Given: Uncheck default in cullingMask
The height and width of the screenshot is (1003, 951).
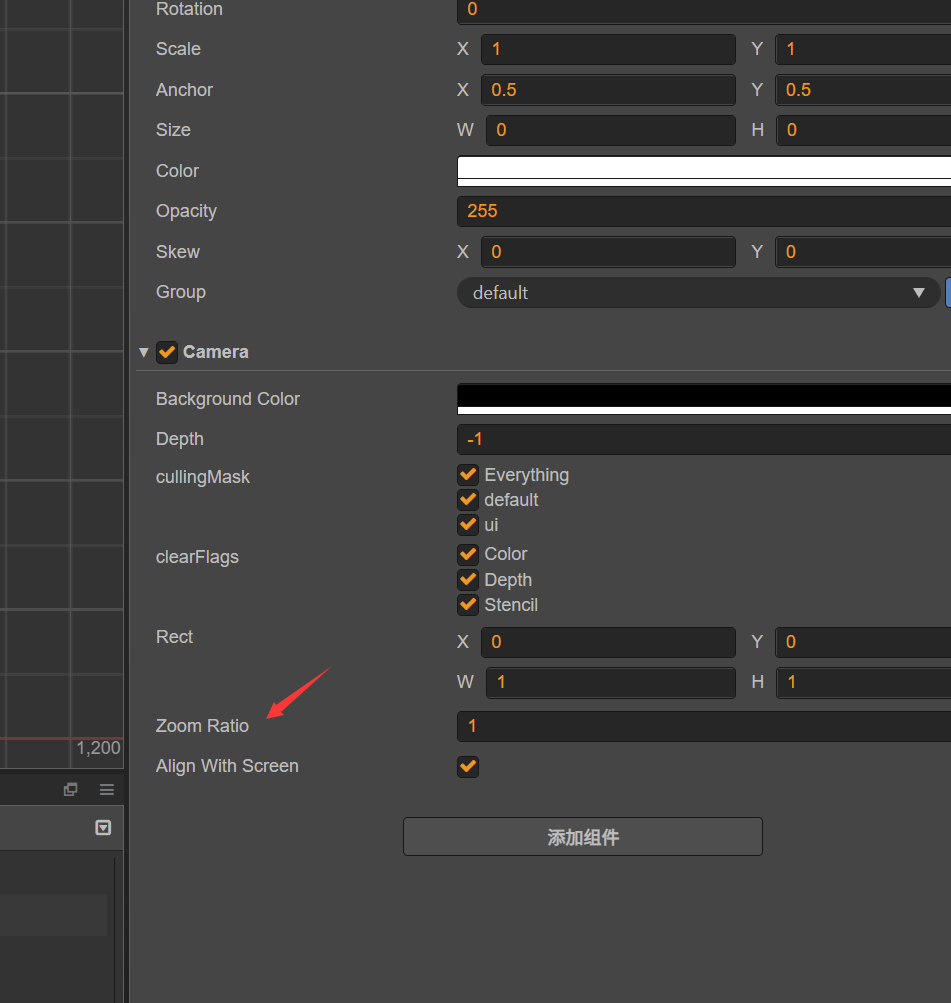Looking at the screenshot, I should [468, 500].
